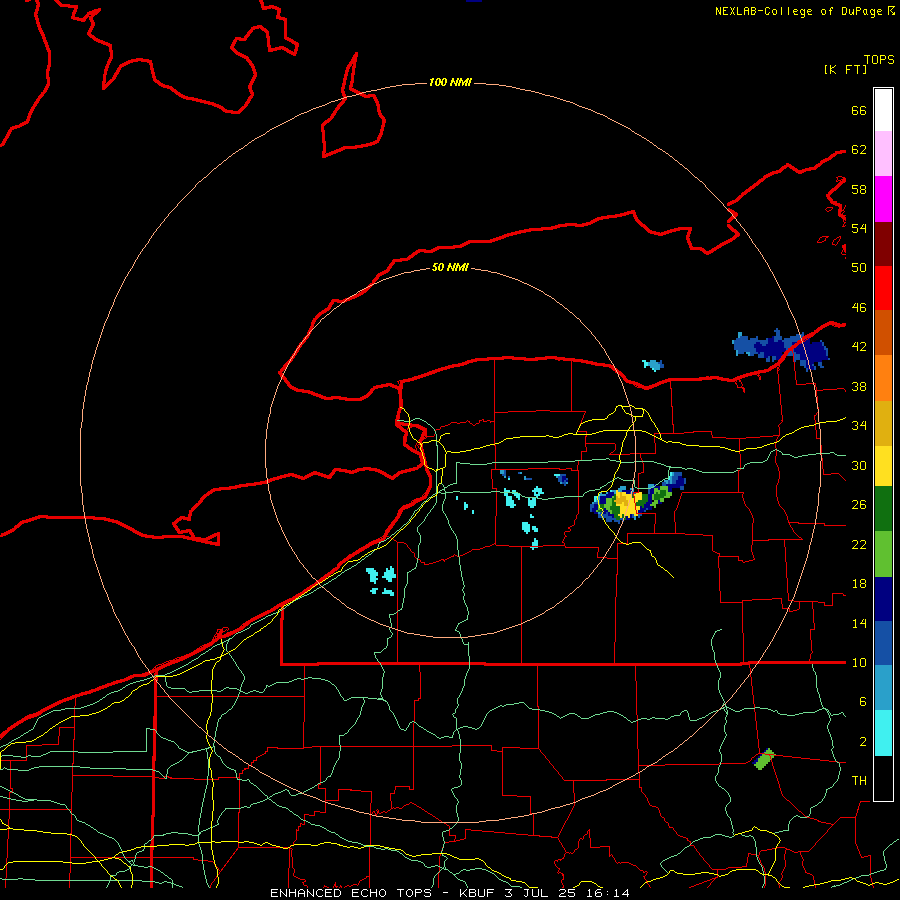This screenshot has width=900, height=900.
Task: Pick the white swatch in the legend
Action: coord(883,110)
